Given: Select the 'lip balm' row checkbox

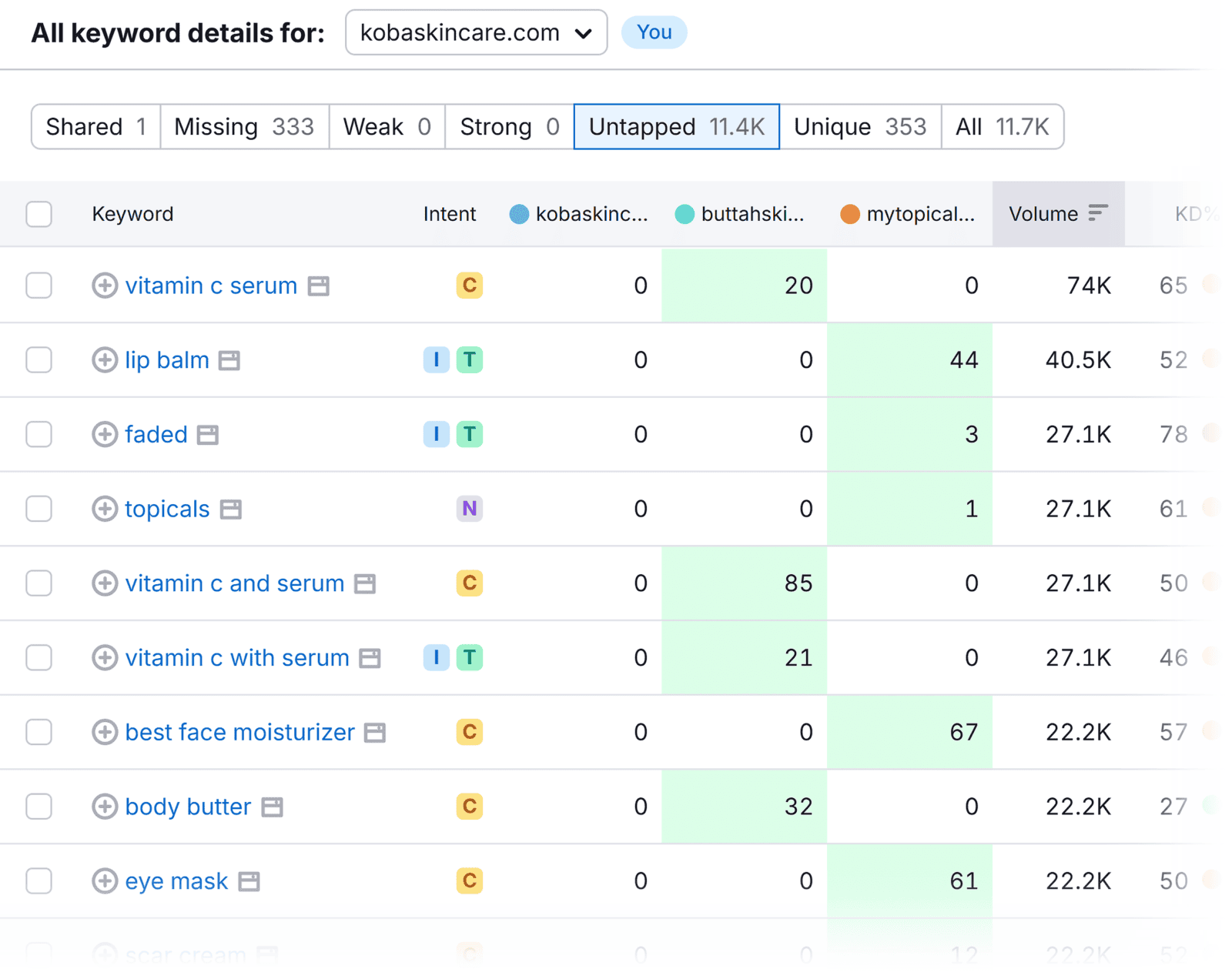Looking at the screenshot, I should [x=38, y=359].
